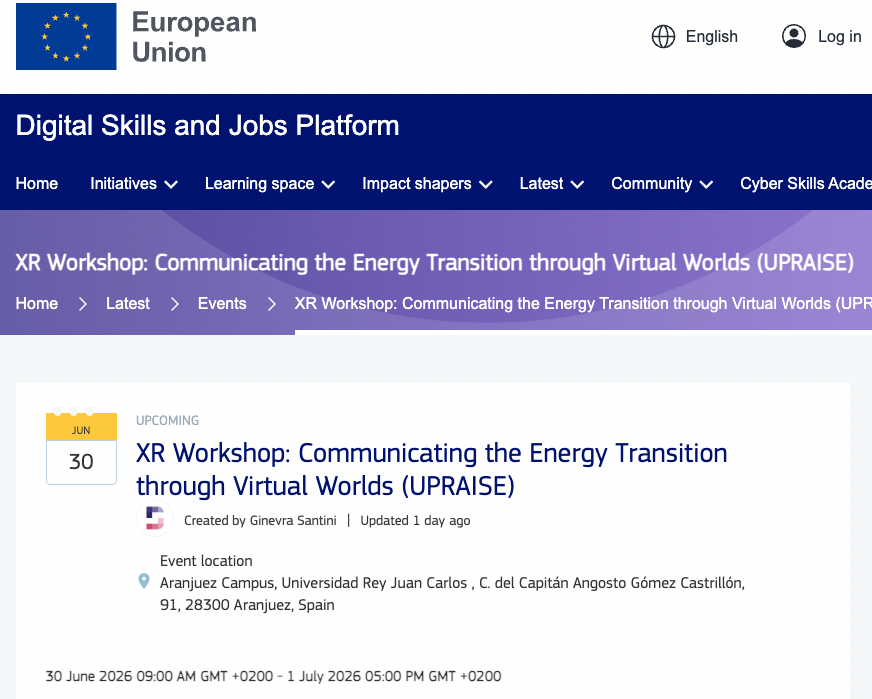Click the breadcrumb arrow after Latest
872x699 pixels.
tap(174, 304)
